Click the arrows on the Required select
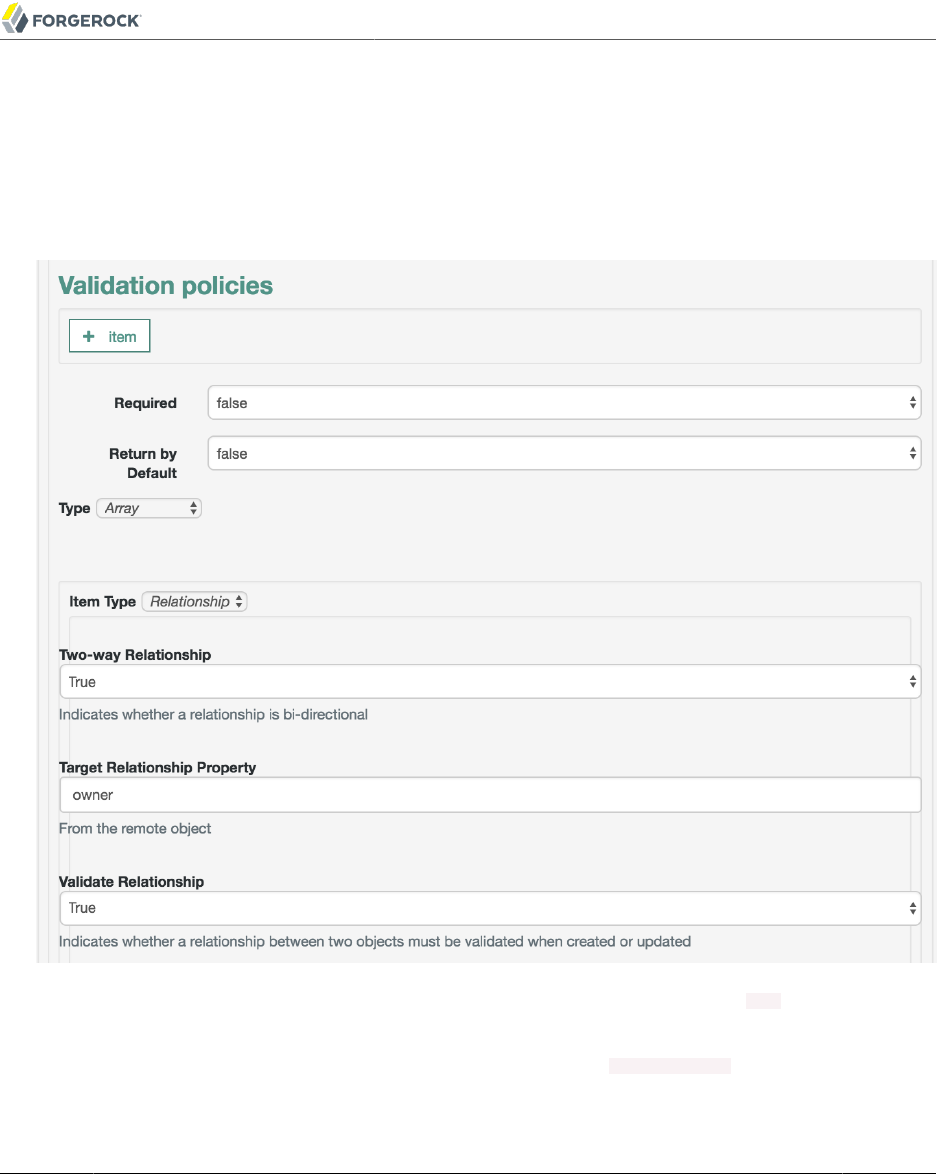The height and width of the screenshot is (1174, 937). 912,403
